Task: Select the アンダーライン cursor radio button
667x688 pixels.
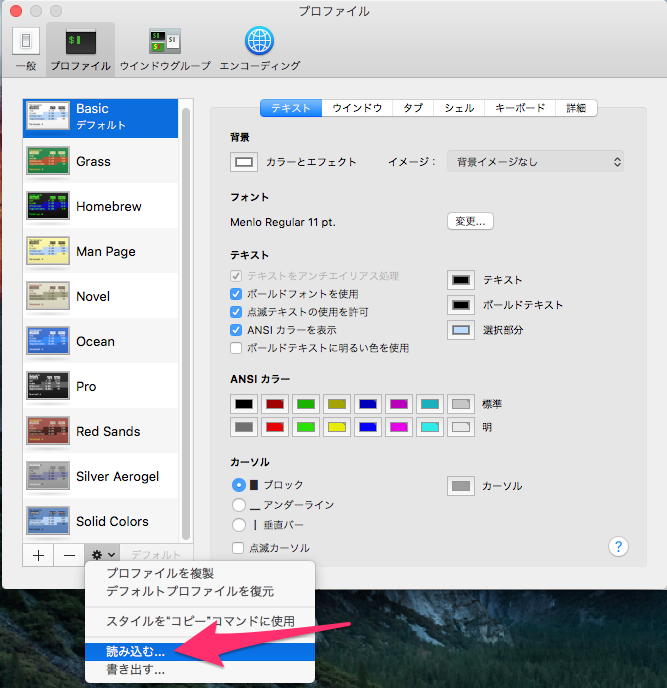Action: (239, 505)
